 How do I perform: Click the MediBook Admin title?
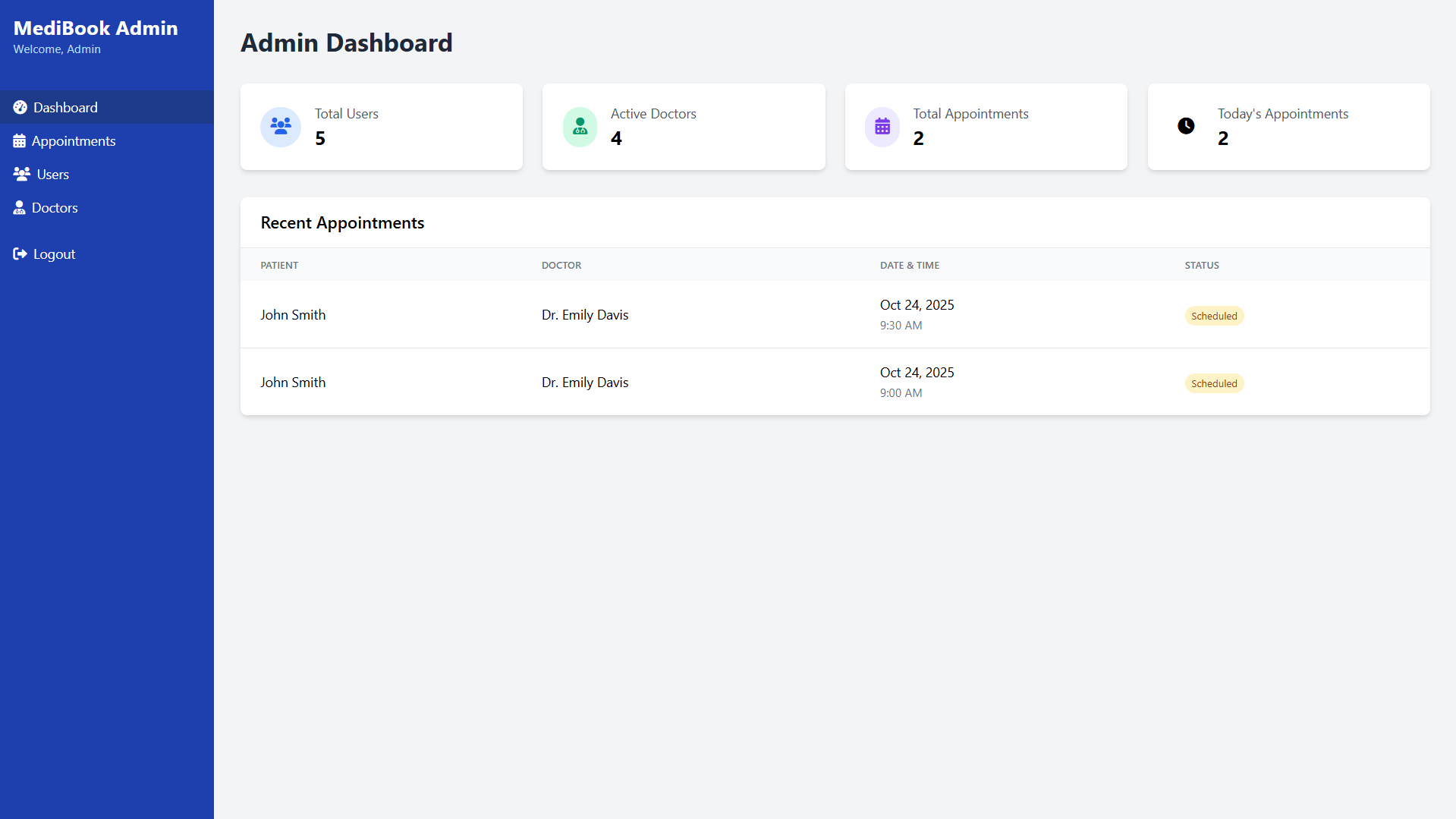click(96, 28)
